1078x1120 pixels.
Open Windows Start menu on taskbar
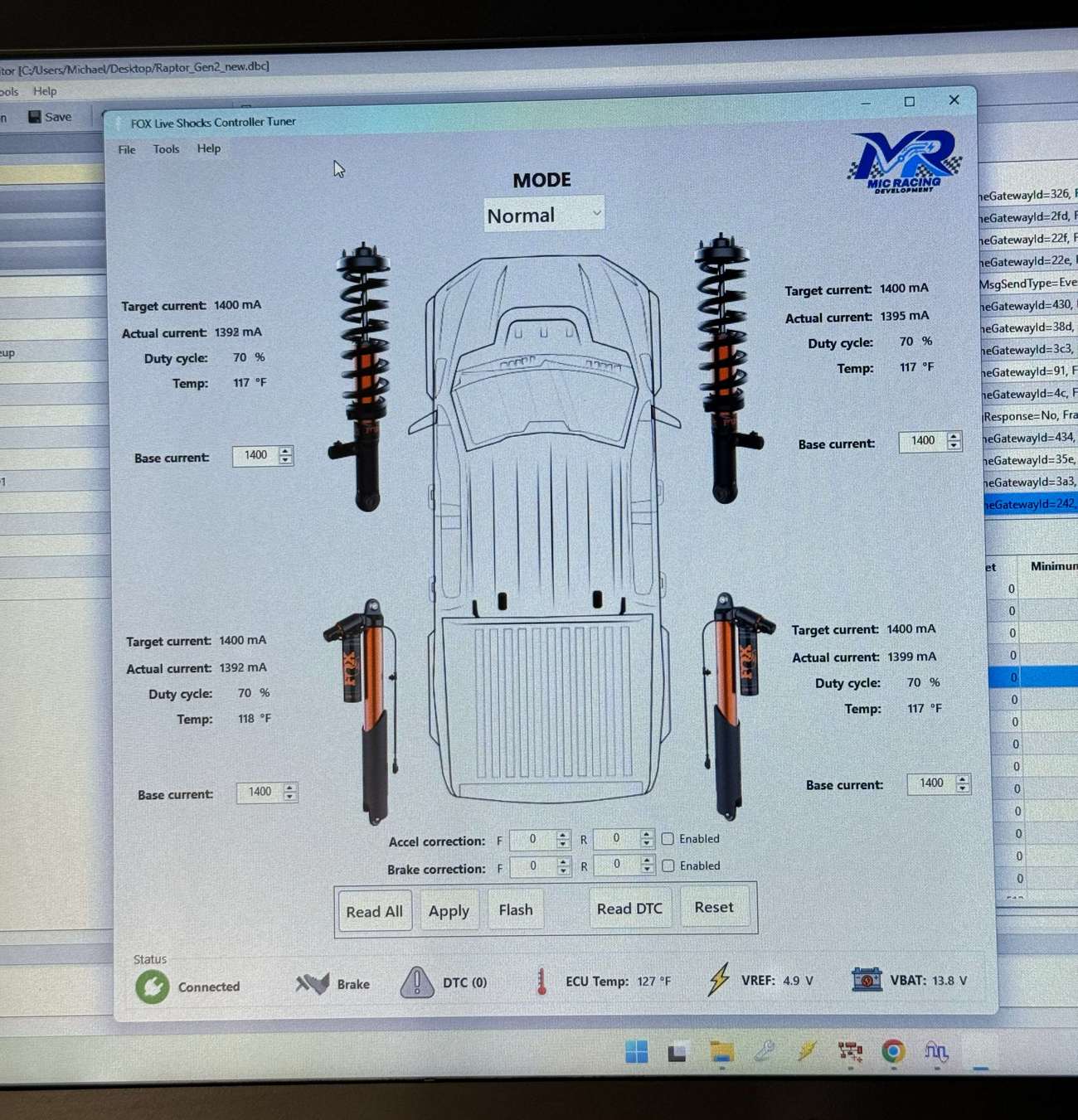[x=637, y=1051]
